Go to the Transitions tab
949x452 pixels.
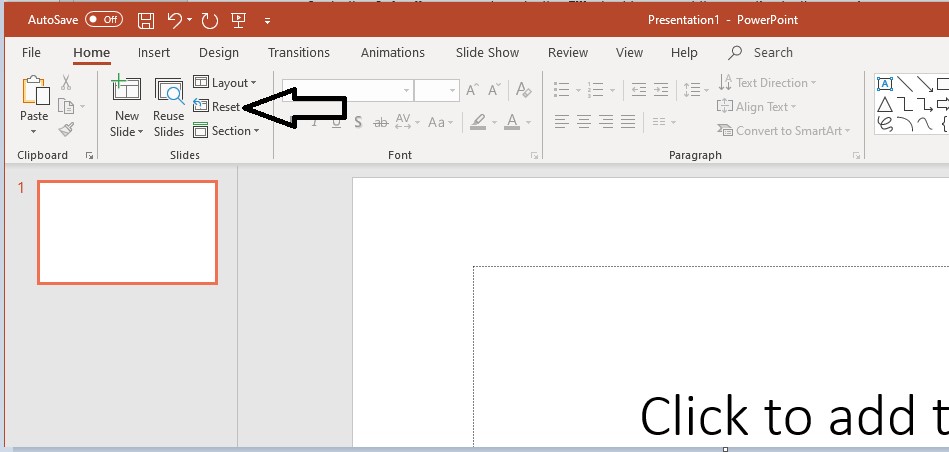coord(298,53)
